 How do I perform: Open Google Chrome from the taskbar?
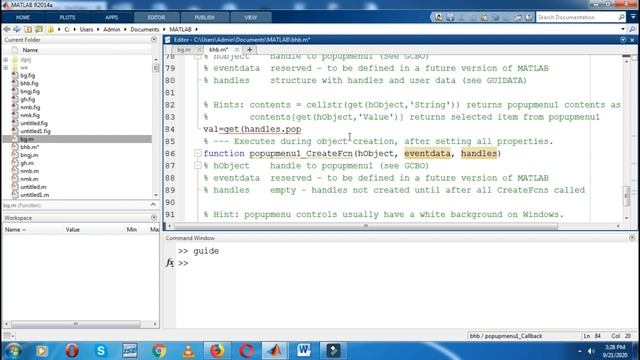coord(159,351)
